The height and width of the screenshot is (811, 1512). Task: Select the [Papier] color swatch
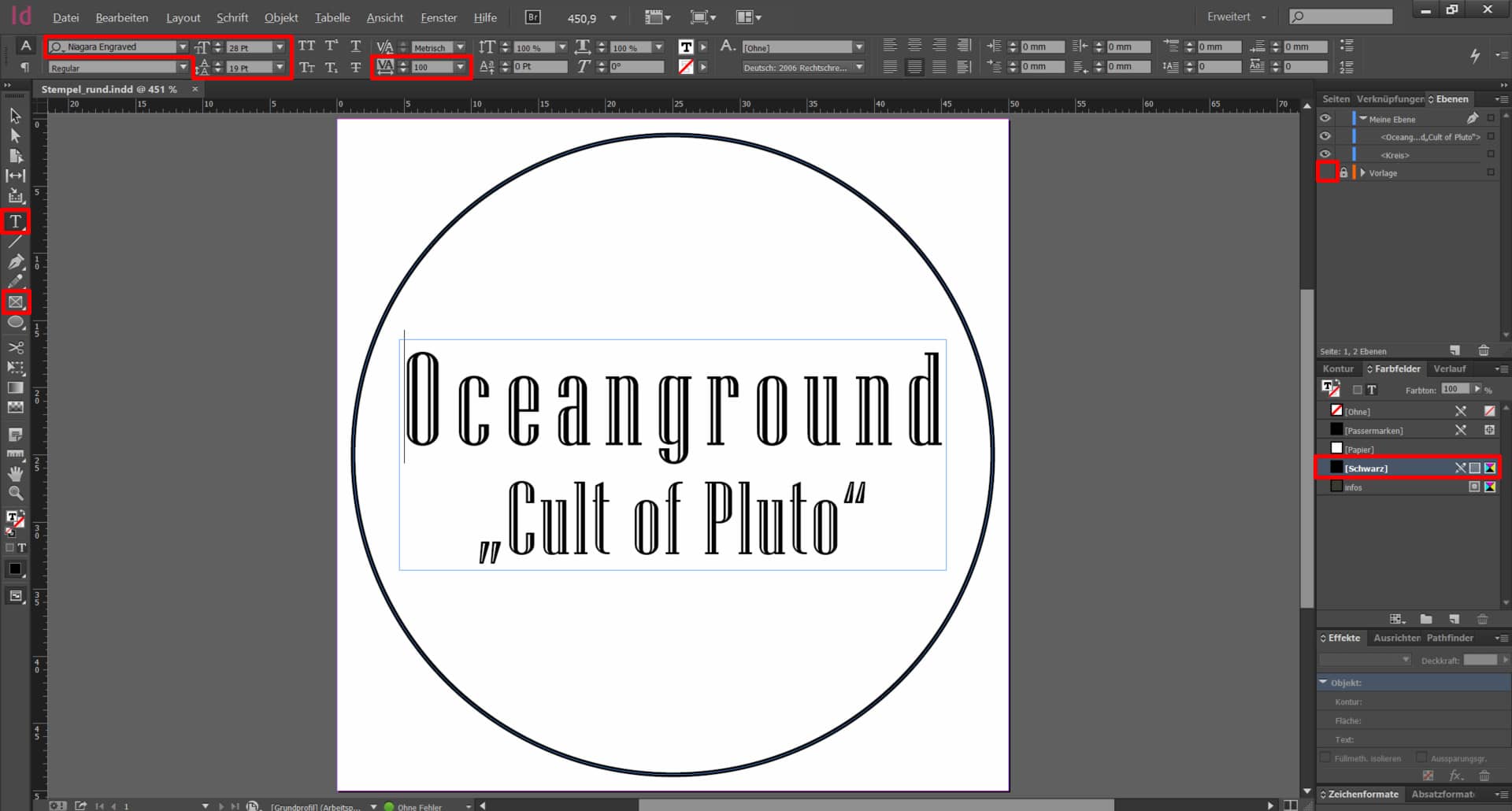(1359, 449)
